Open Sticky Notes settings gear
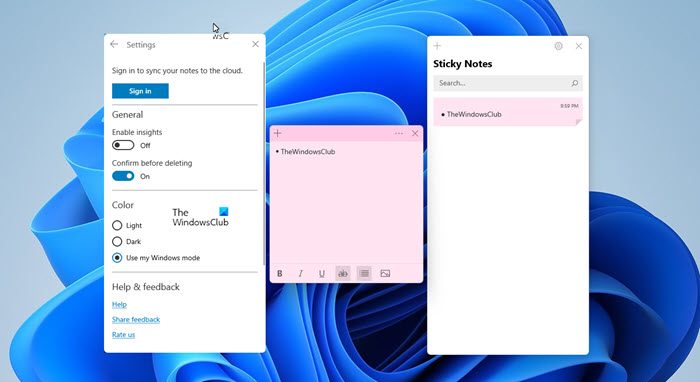Image resolution: width=700 pixels, height=382 pixels. [x=558, y=46]
